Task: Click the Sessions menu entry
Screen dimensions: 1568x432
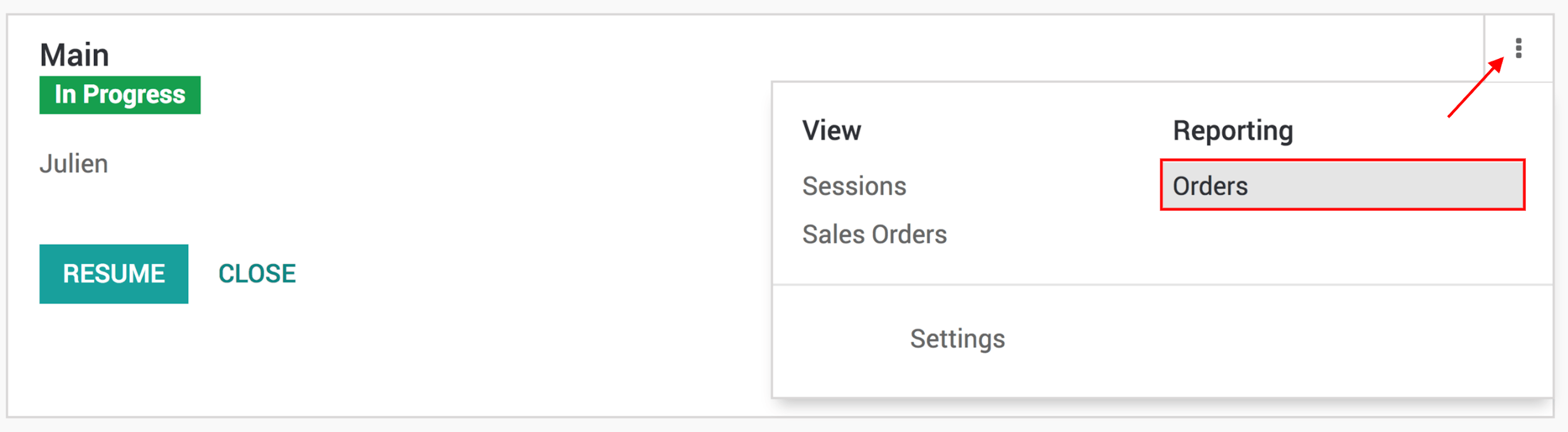Action: tap(855, 186)
